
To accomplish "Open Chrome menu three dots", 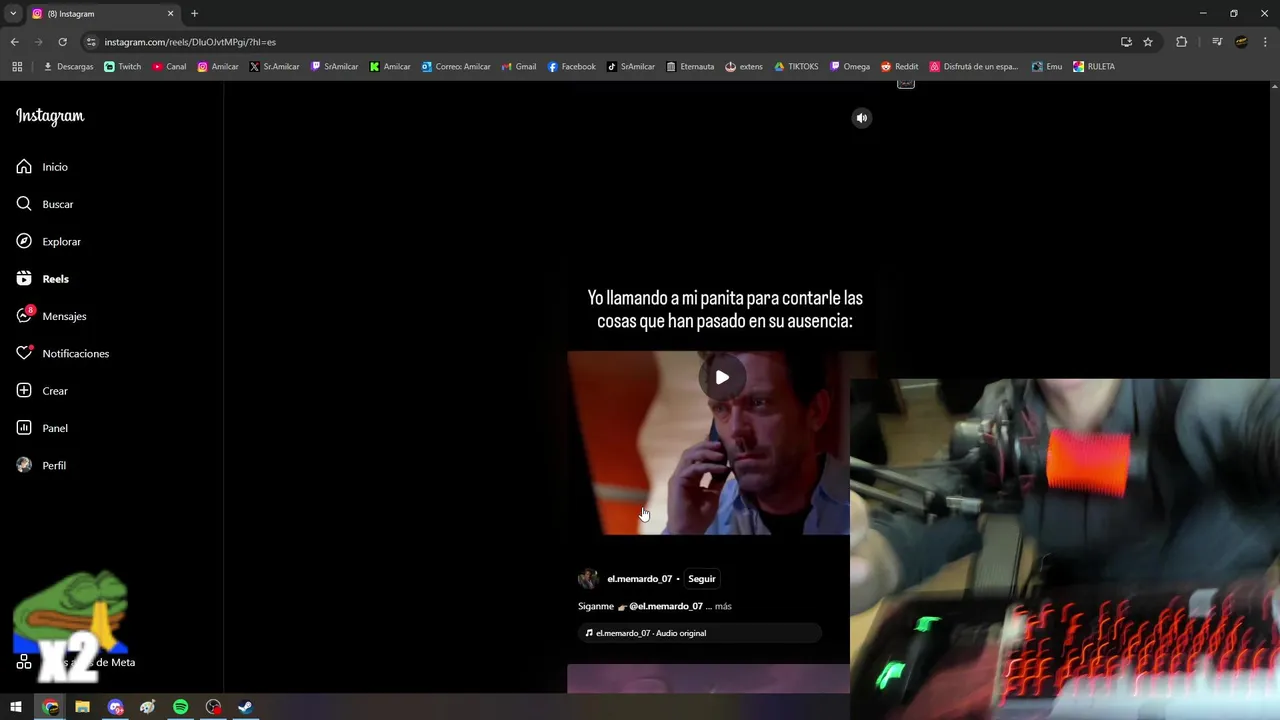I will click(1266, 42).
